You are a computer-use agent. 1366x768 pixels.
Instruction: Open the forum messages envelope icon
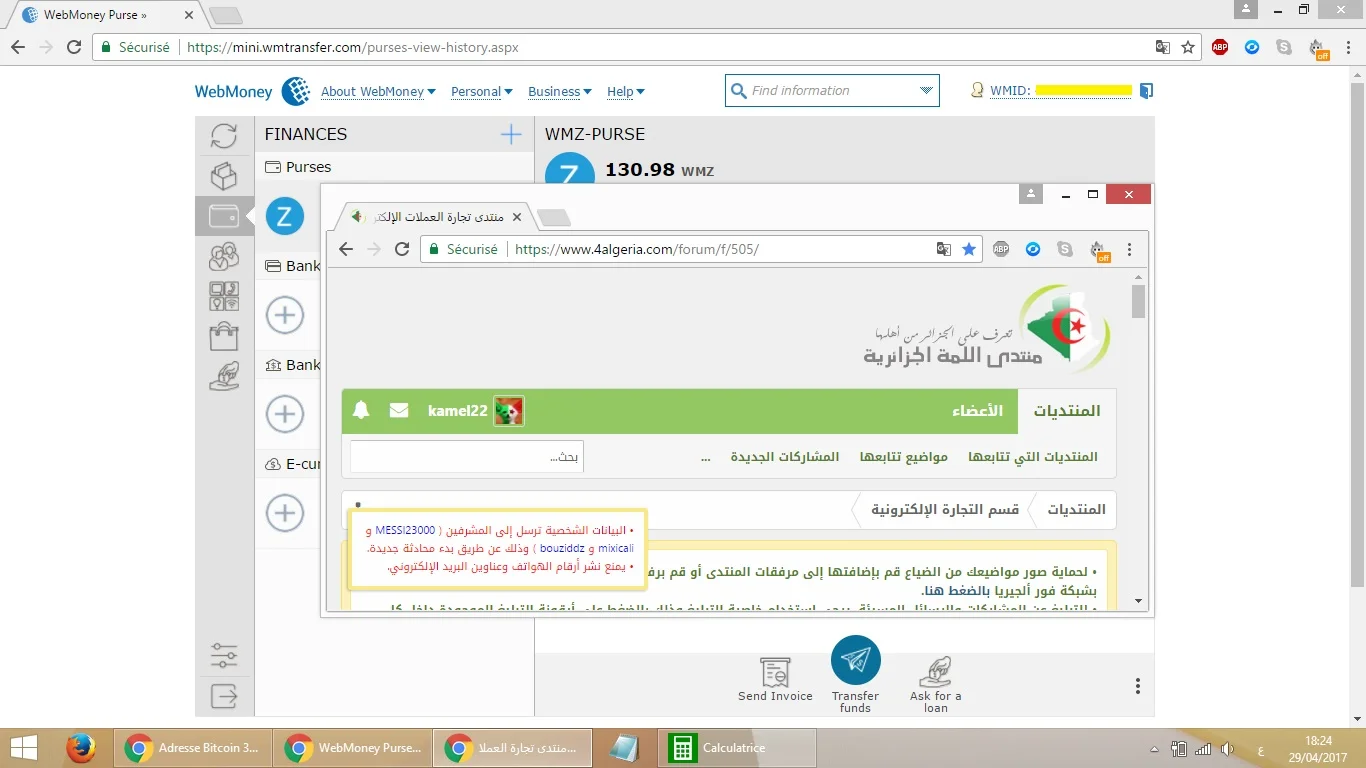(399, 410)
